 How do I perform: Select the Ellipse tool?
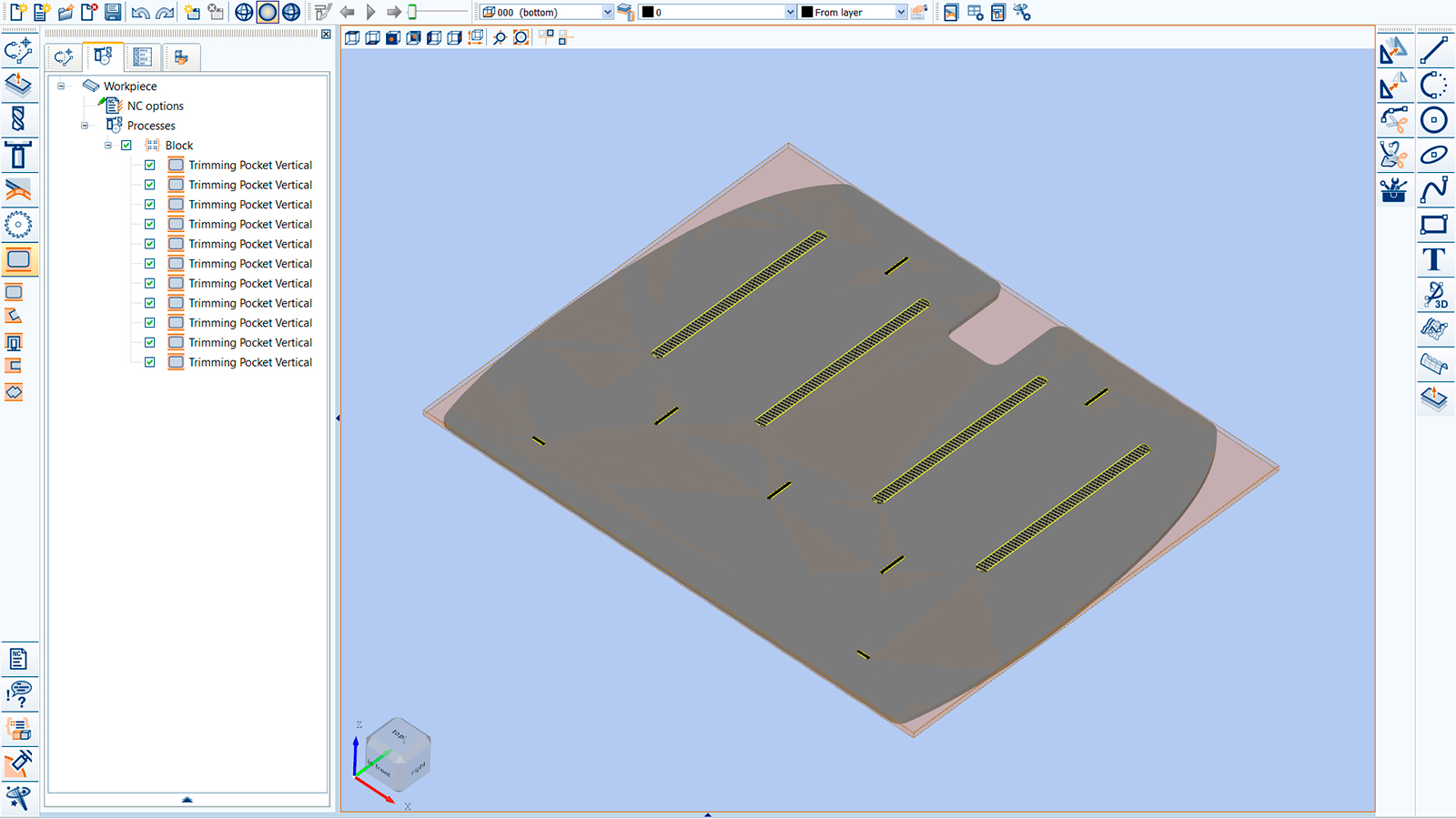coord(1436,155)
